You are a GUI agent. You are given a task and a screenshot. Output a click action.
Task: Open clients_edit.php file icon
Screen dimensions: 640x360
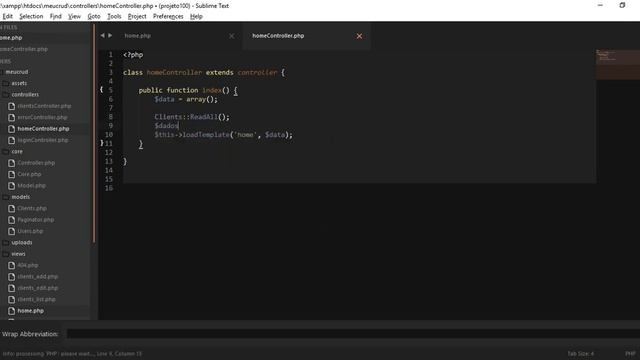tap(11, 288)
